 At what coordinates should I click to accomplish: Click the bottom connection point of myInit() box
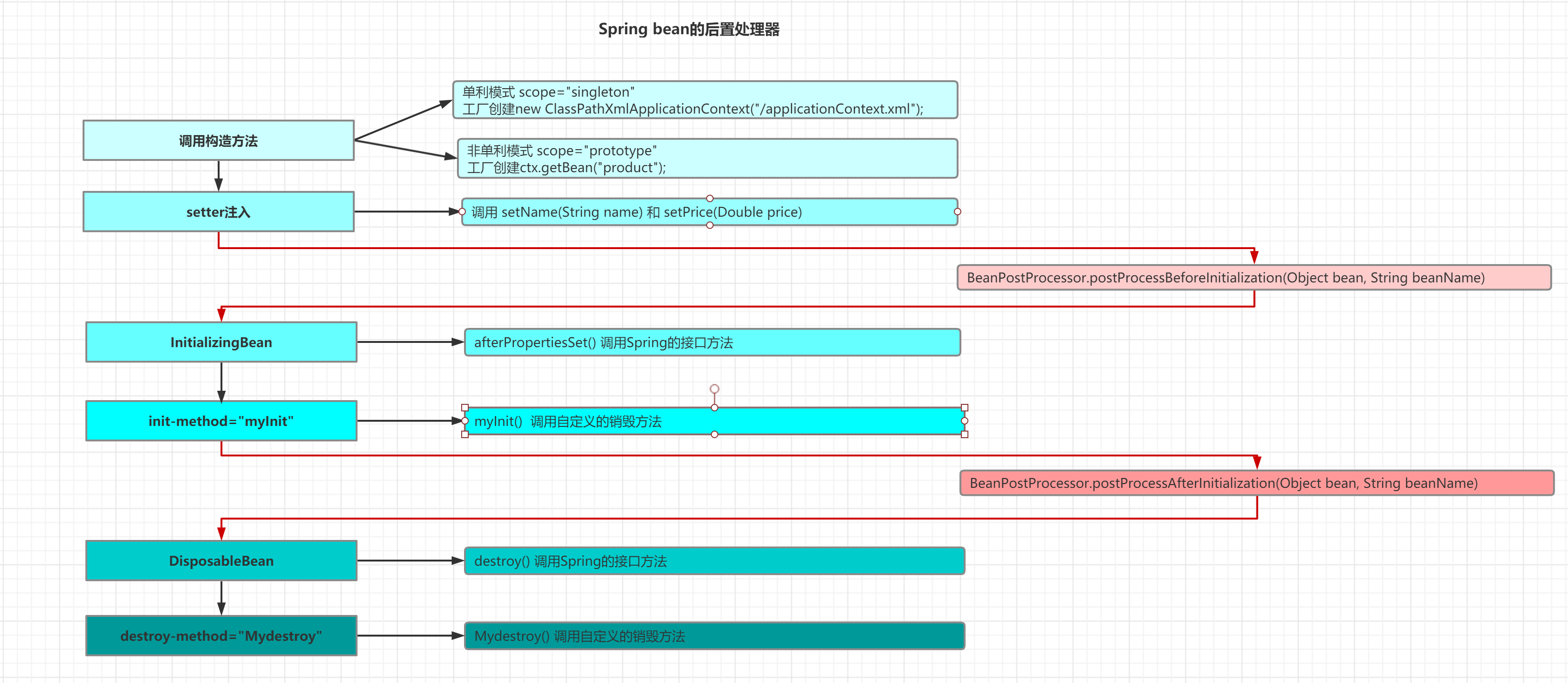coord(715,435)
